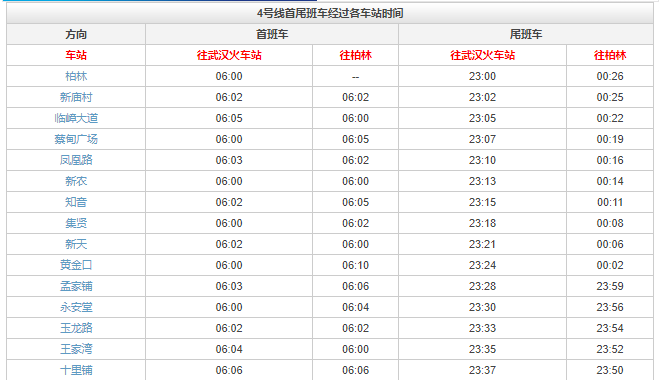Click 23:35 in the 王家湾 row

tap(483, 349)
